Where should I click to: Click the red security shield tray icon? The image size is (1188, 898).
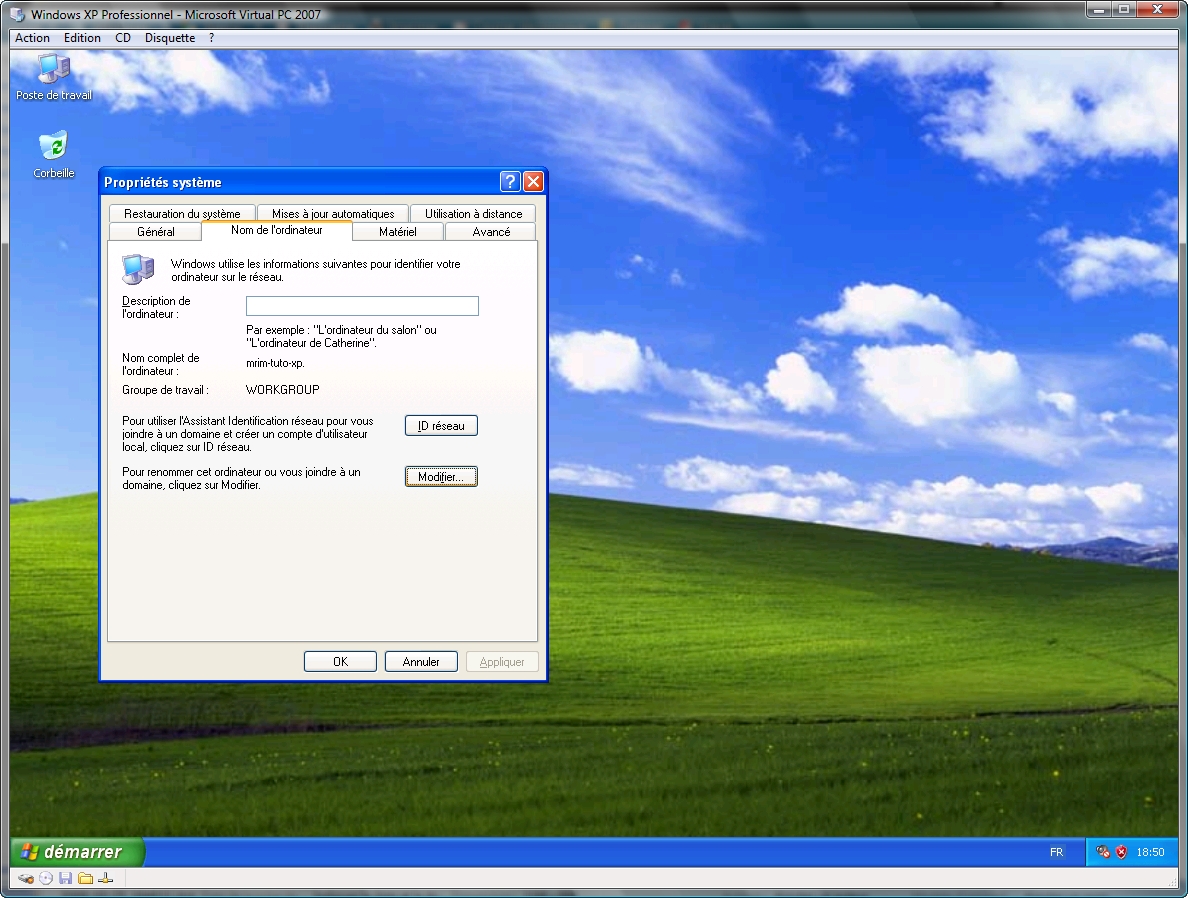coord(1121,852)
